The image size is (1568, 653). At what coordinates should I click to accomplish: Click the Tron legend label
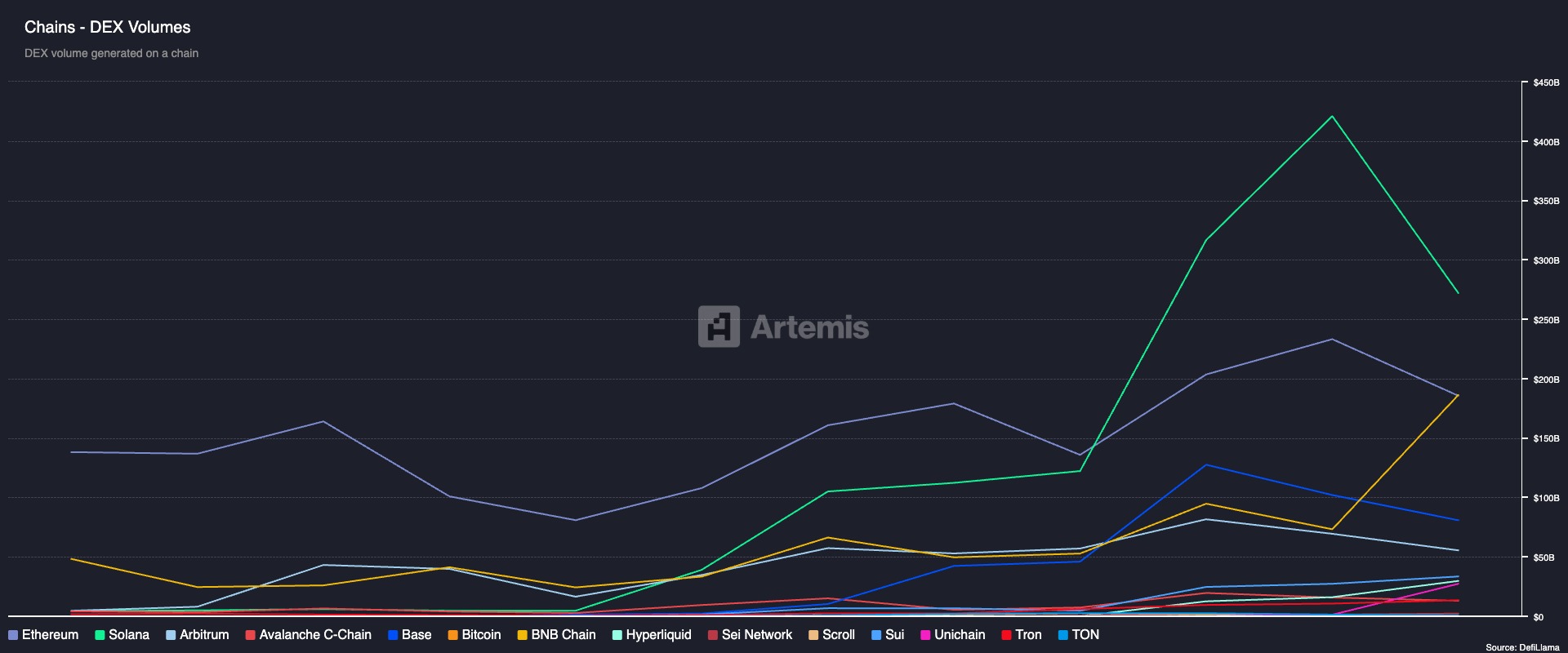click(x=1028, y=635)
